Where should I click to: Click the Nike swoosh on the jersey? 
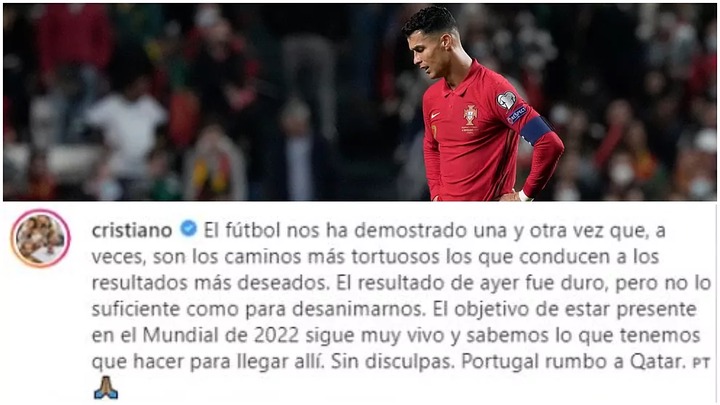pyautogui.click(x=434, y=115)
